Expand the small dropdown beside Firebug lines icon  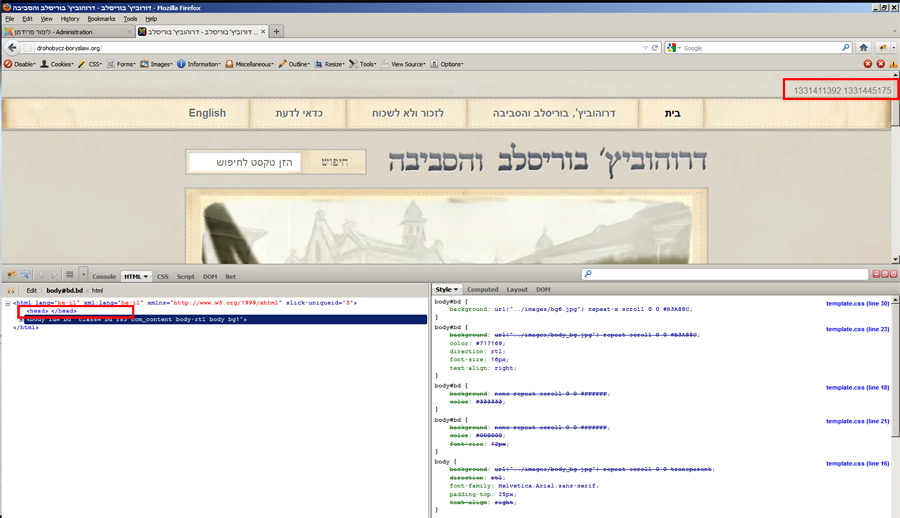(83, 275)
